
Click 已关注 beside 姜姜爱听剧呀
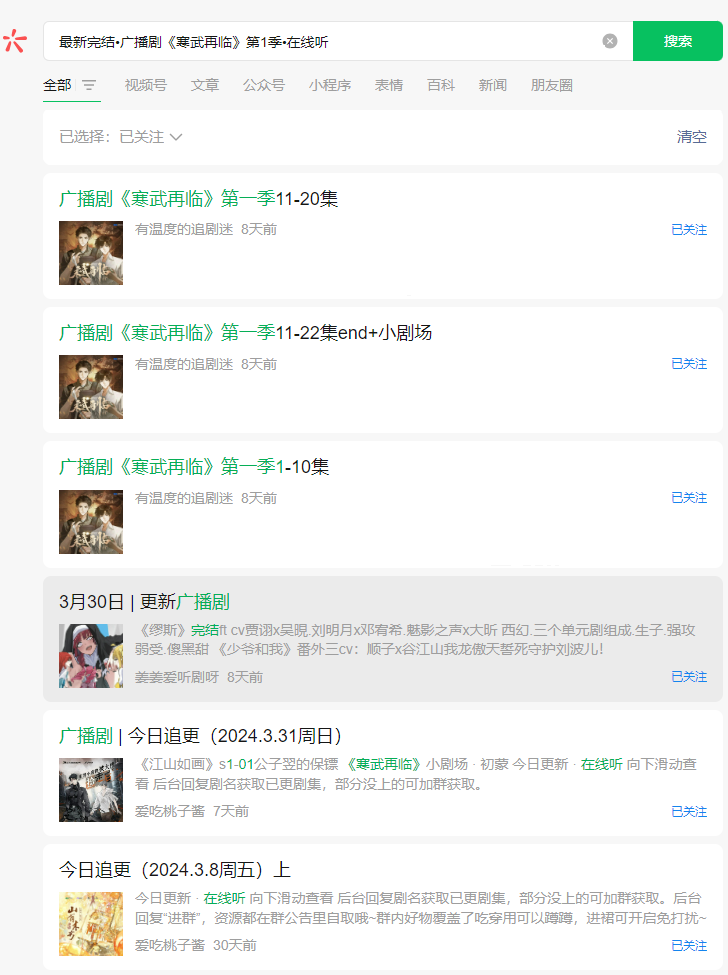(x=689, y=677)
